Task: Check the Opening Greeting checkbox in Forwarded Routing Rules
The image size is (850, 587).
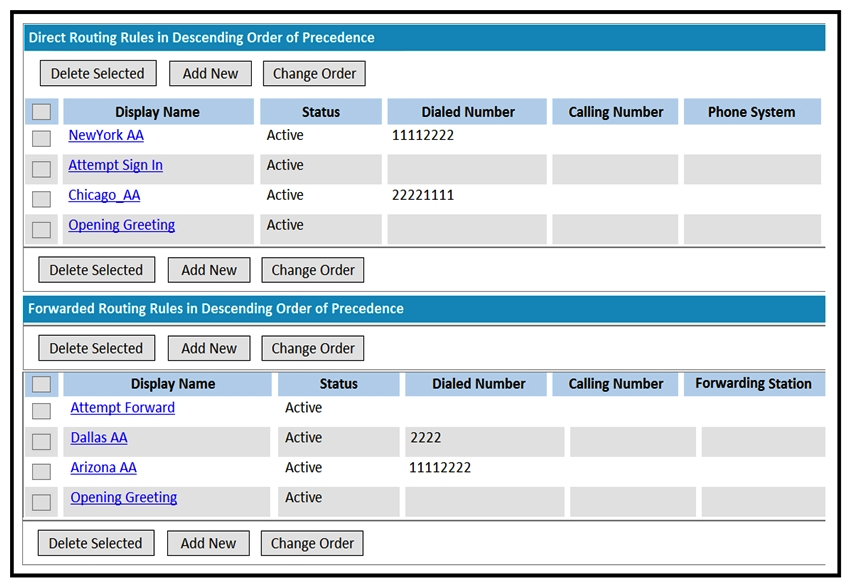Action: pyautogui.click(x=41, y=502)
